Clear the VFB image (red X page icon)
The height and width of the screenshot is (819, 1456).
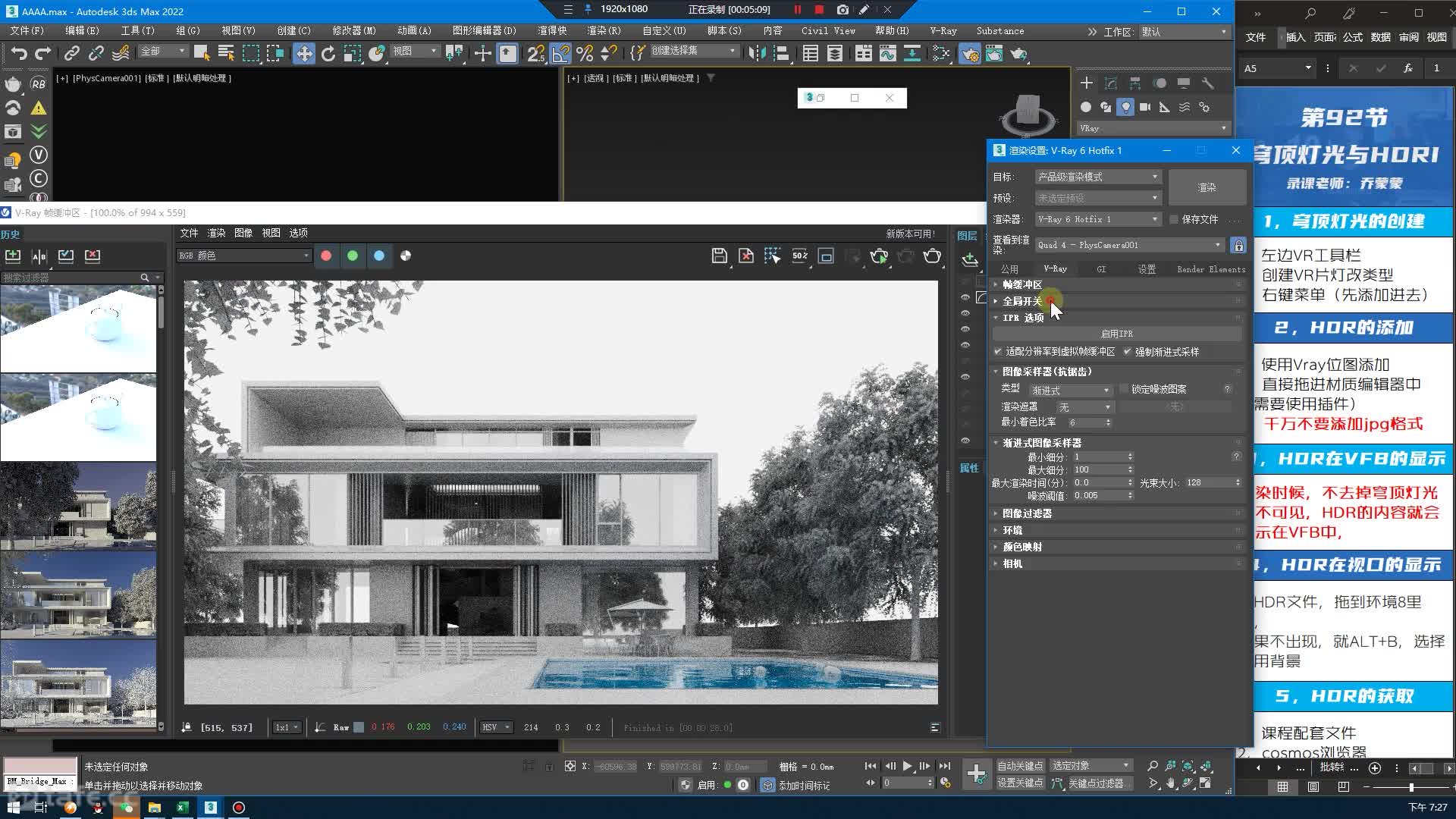coord(746,256)
